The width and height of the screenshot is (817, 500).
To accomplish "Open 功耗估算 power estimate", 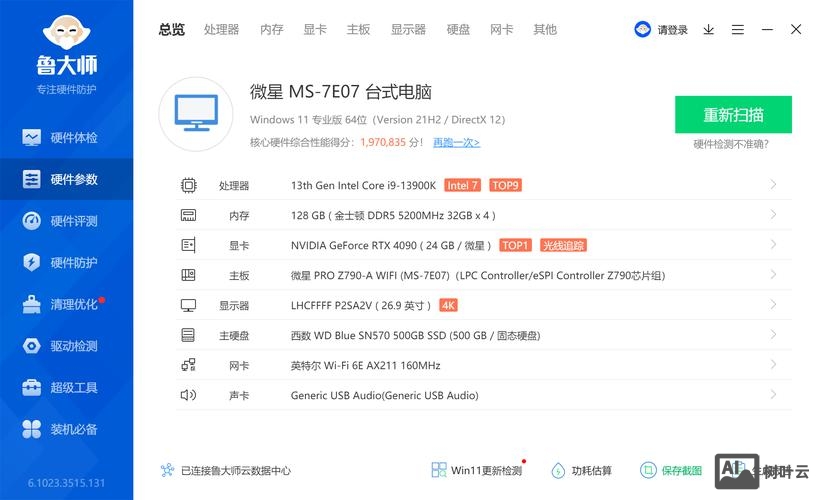I will point(581,470).
